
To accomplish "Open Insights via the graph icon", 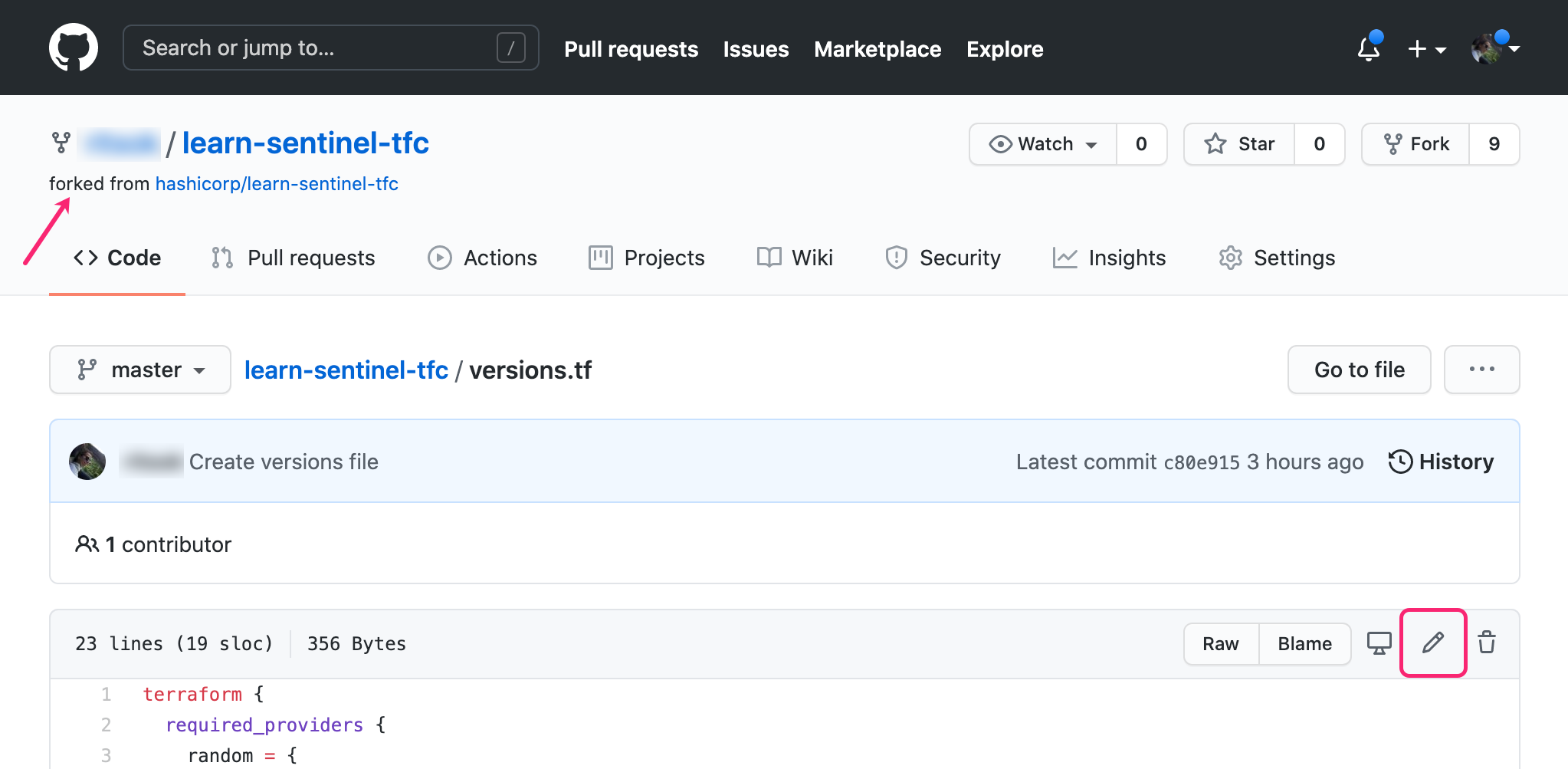I will click(x=1109, y=258).
